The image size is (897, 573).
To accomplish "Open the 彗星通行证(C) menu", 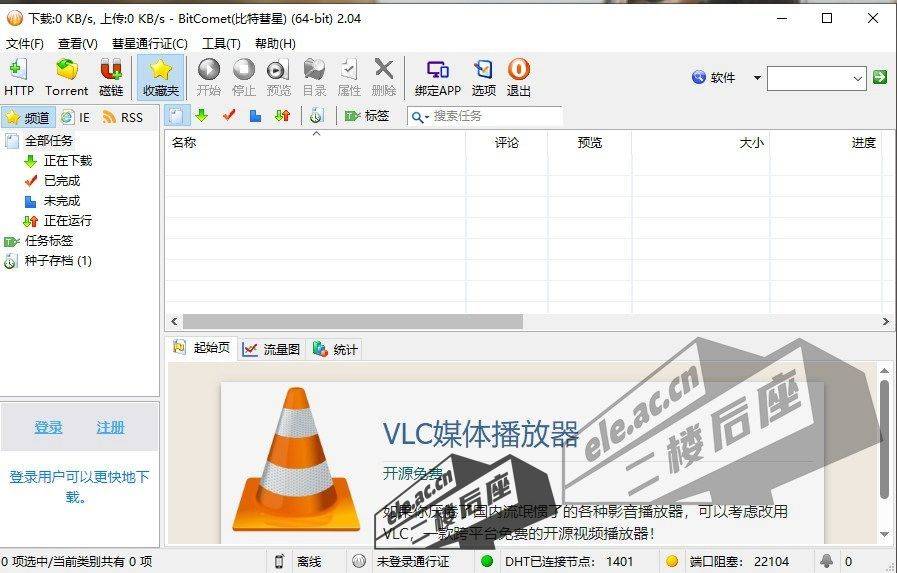I will pos(149,43).
